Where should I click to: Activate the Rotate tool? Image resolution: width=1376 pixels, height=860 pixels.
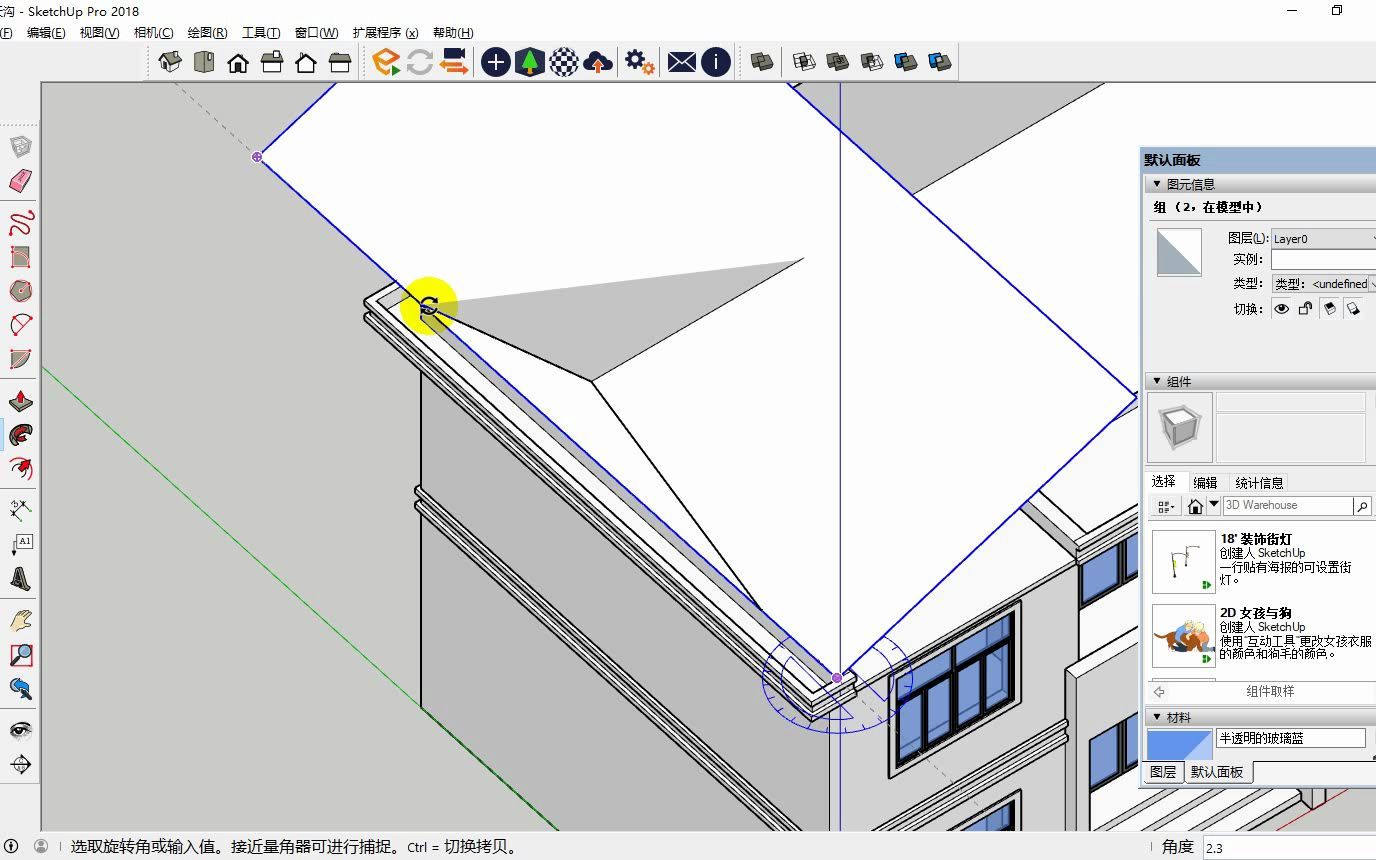click(x=20, y=434)
